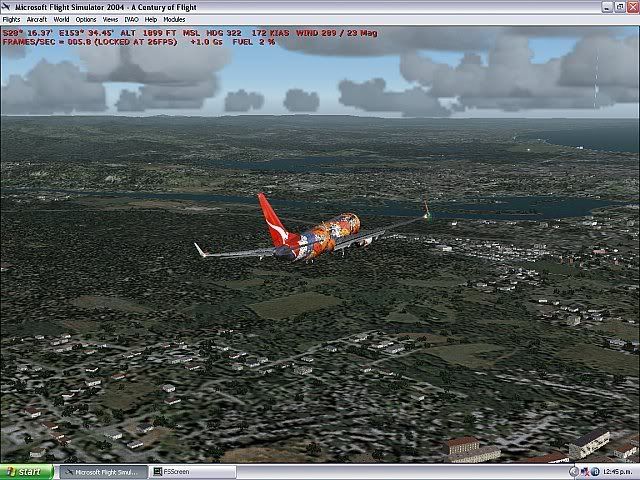Open the Flights menu

tap(12, 19)
